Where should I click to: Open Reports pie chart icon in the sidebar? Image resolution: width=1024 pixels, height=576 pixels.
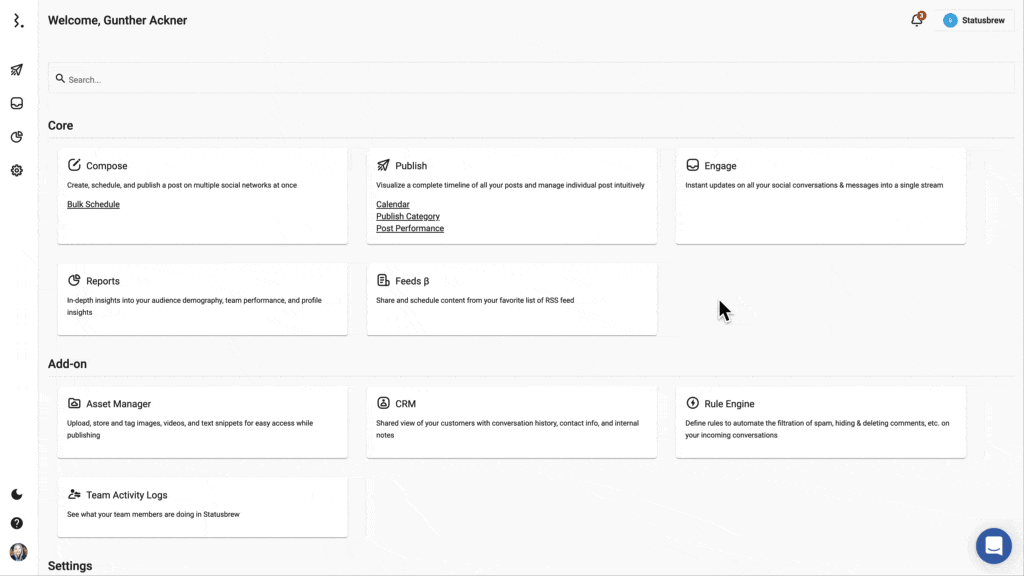(x=17, y=137)
